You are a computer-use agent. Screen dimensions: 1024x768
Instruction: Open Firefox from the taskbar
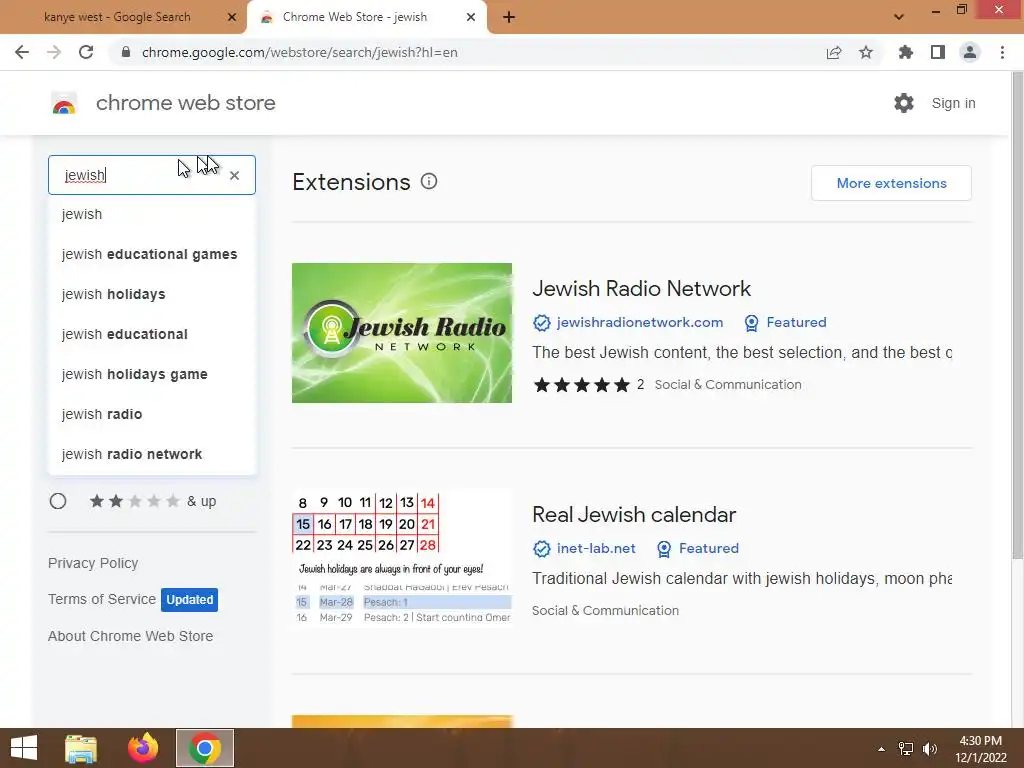tap(143, 748)
